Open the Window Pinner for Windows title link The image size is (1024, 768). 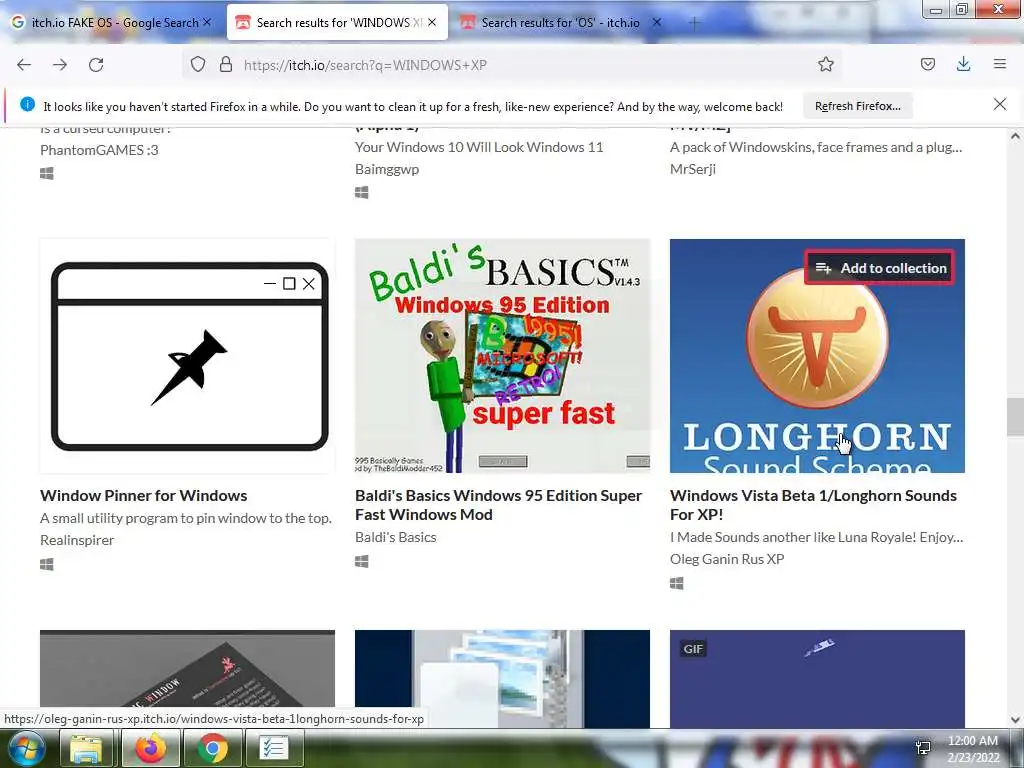144,495
